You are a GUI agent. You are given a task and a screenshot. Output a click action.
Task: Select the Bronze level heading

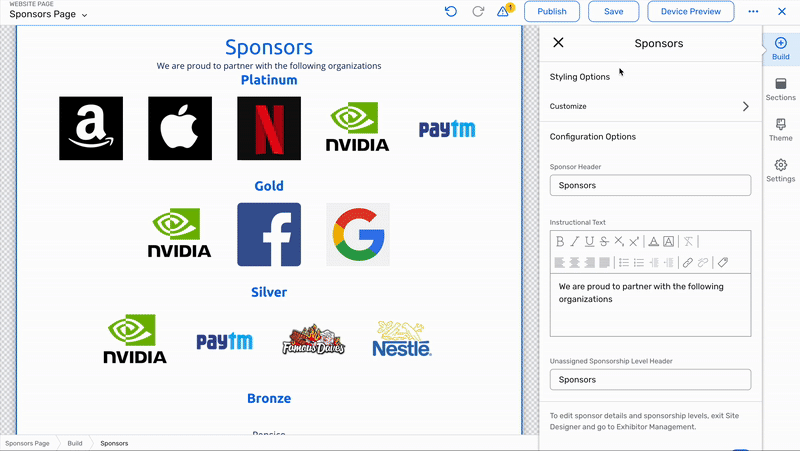[269, 398]
